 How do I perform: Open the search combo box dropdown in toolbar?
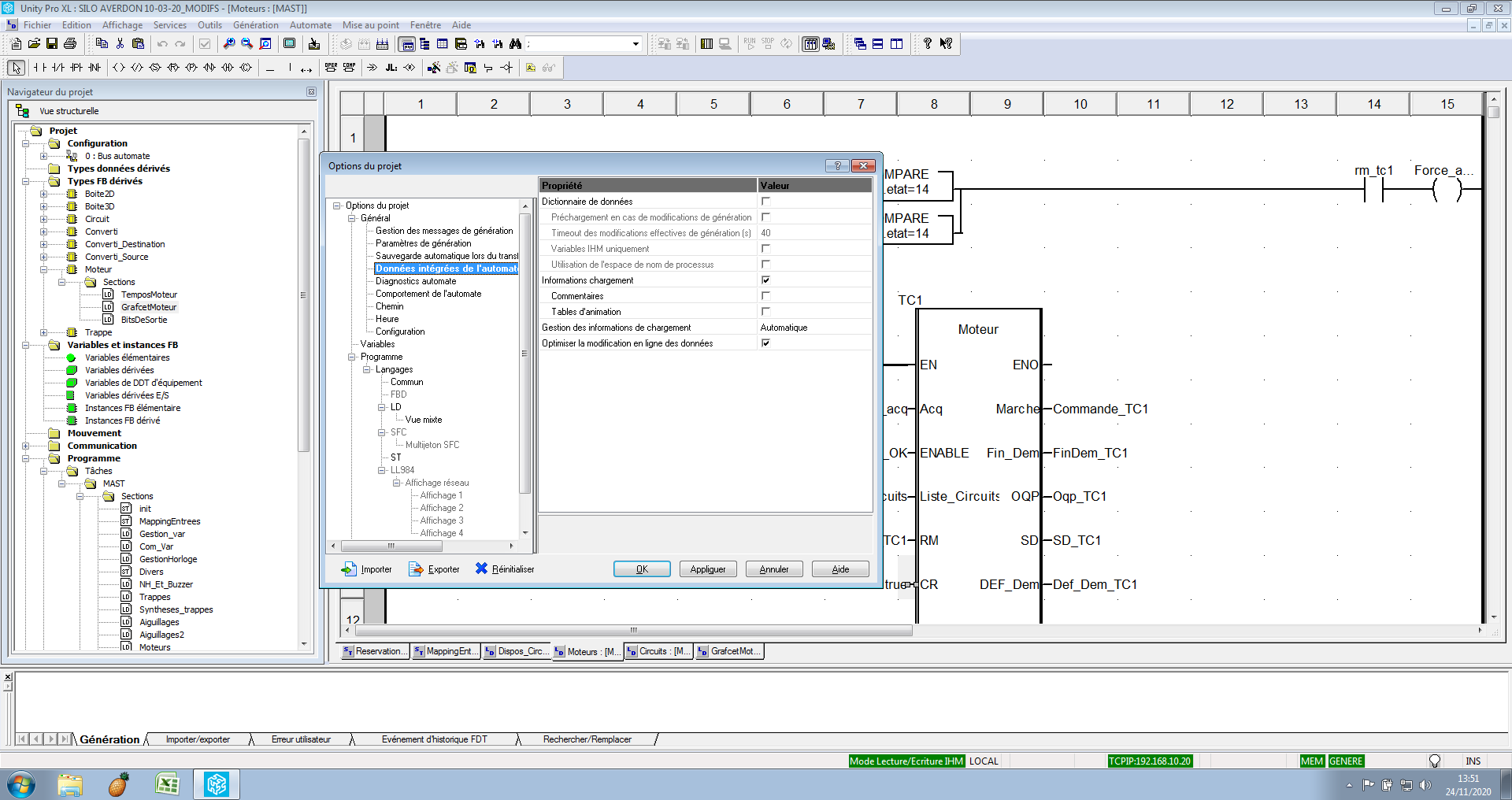(x=636, y=44)
